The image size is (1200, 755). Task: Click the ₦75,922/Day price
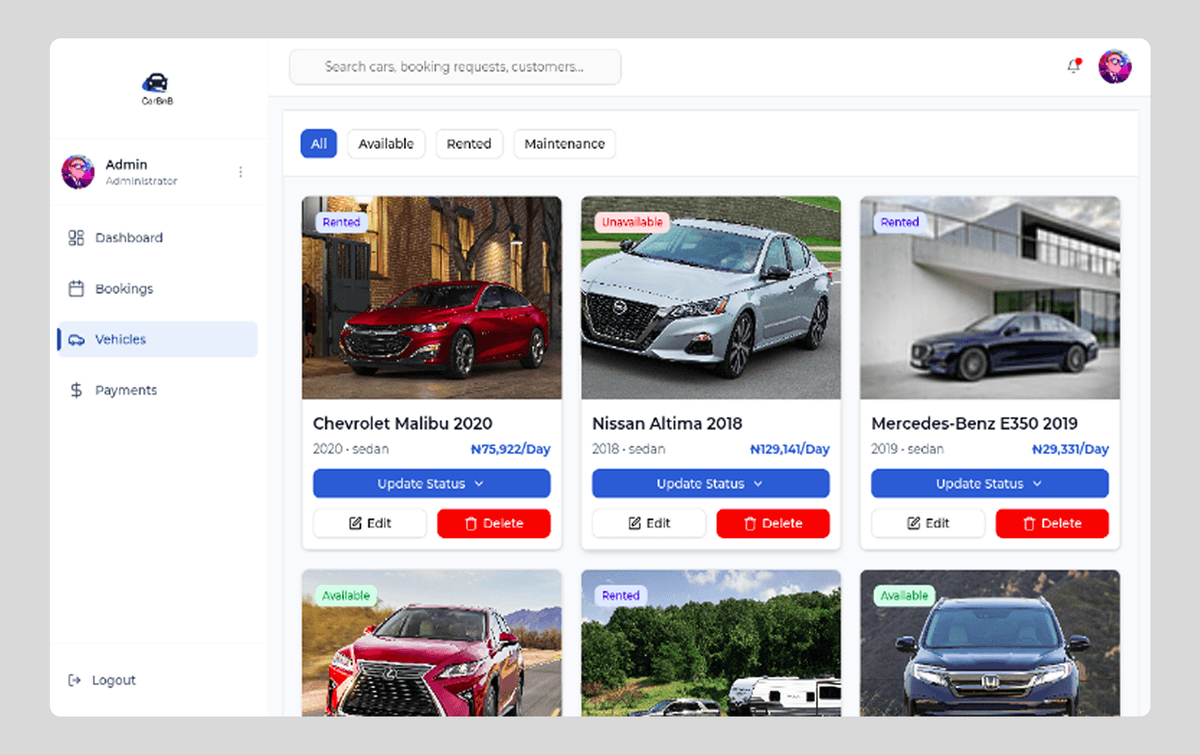[x=511, y=449]
